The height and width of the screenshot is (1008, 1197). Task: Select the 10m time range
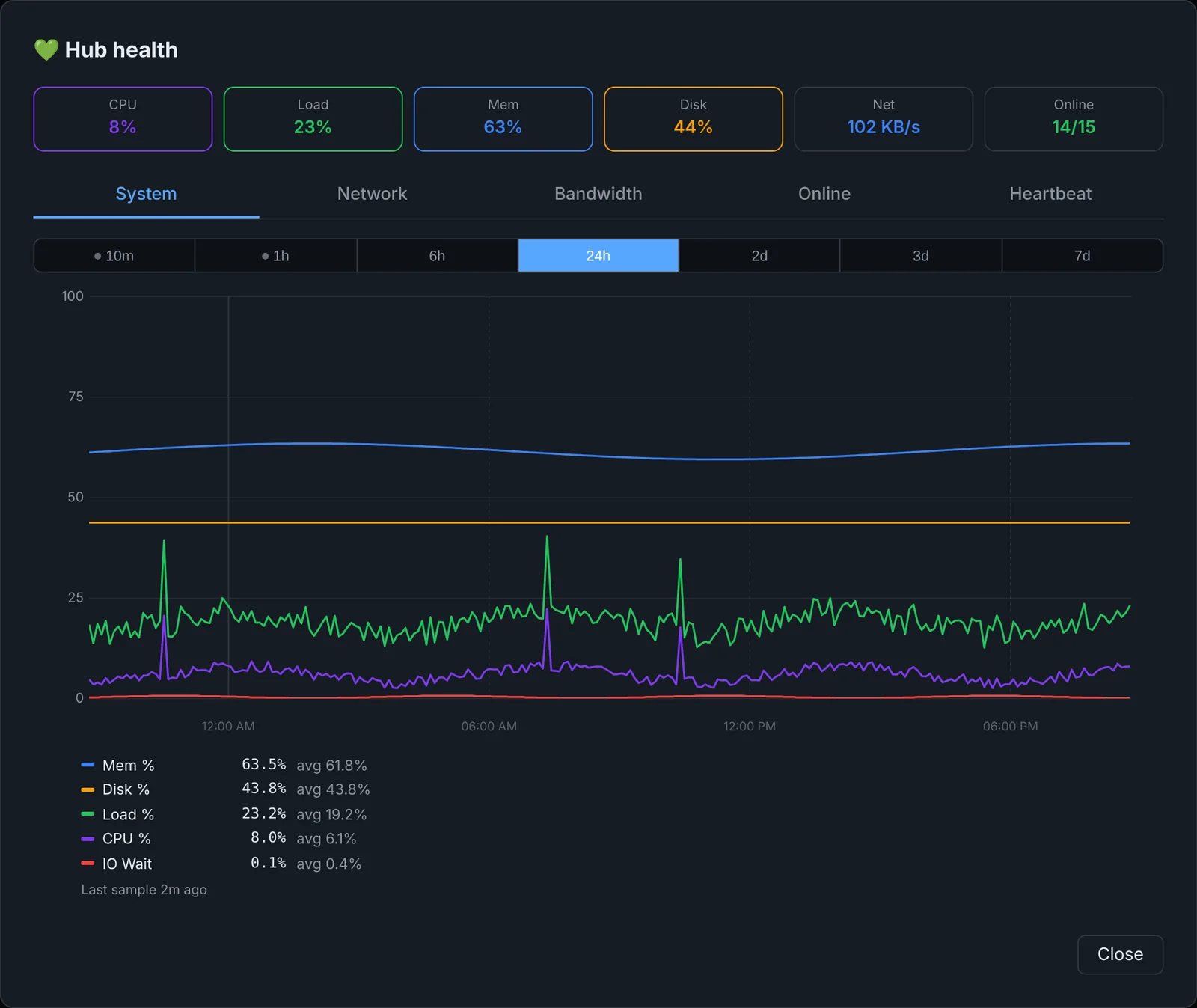pos(114,256)
